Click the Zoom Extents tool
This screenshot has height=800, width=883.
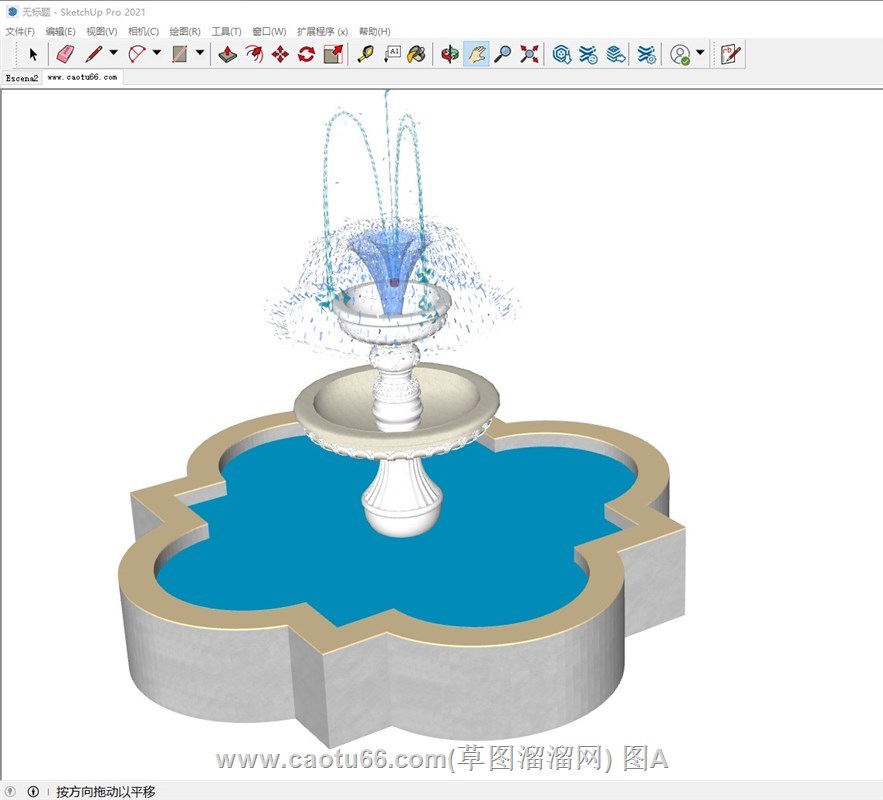tap(529, 54)
